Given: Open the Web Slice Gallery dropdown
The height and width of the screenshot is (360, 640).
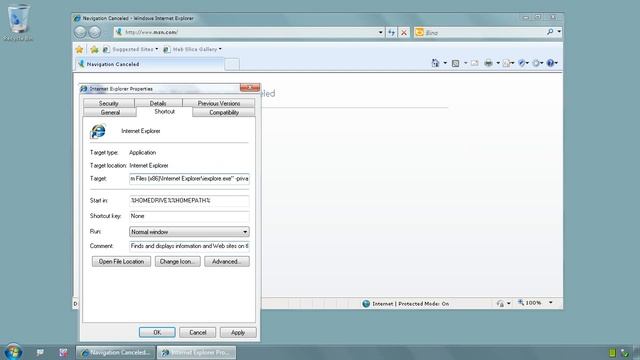Looking at the screenshot, I should point(192,49).
